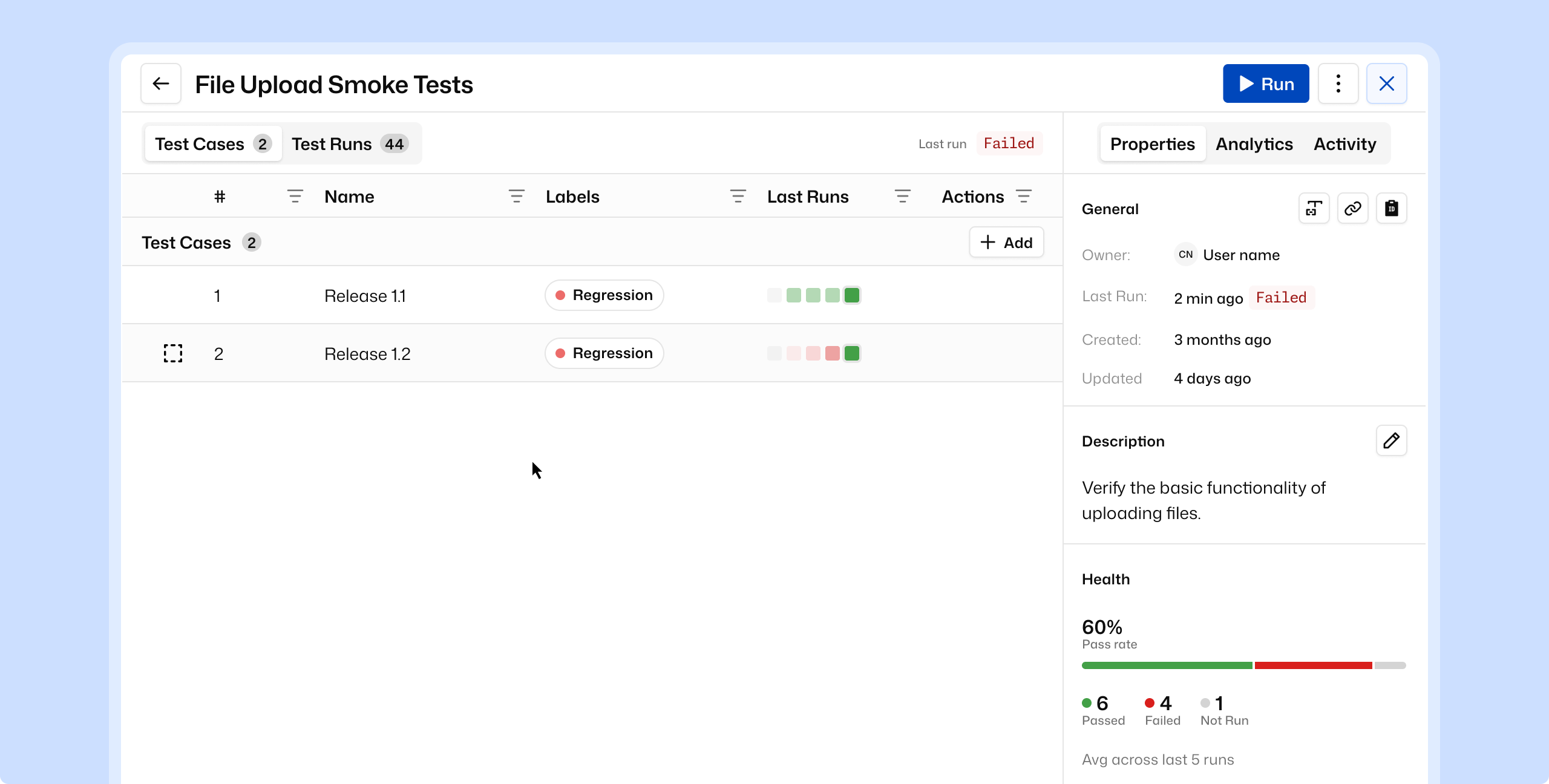Click Regression label on Release 1.2

pyautogui.click(x=604, y=353)
